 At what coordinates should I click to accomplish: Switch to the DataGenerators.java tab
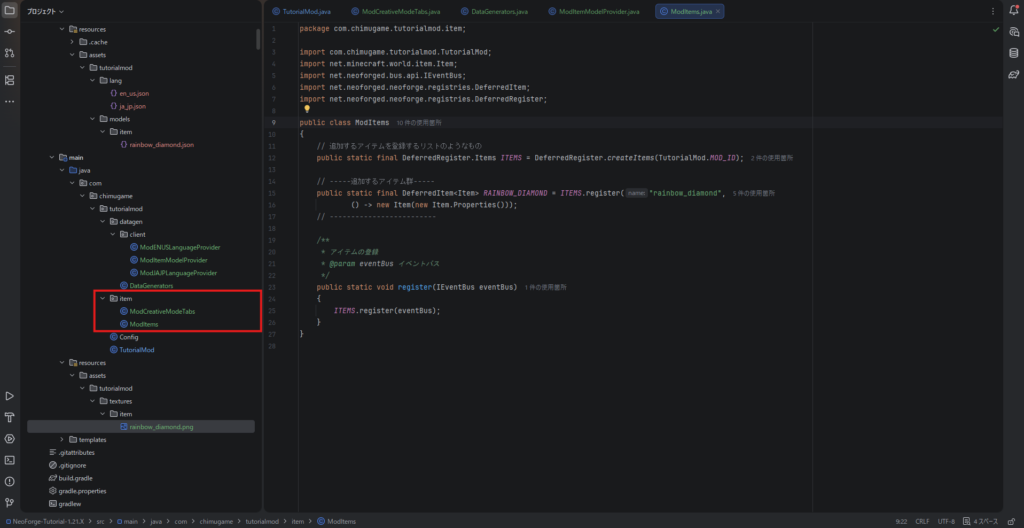(498, 11)
